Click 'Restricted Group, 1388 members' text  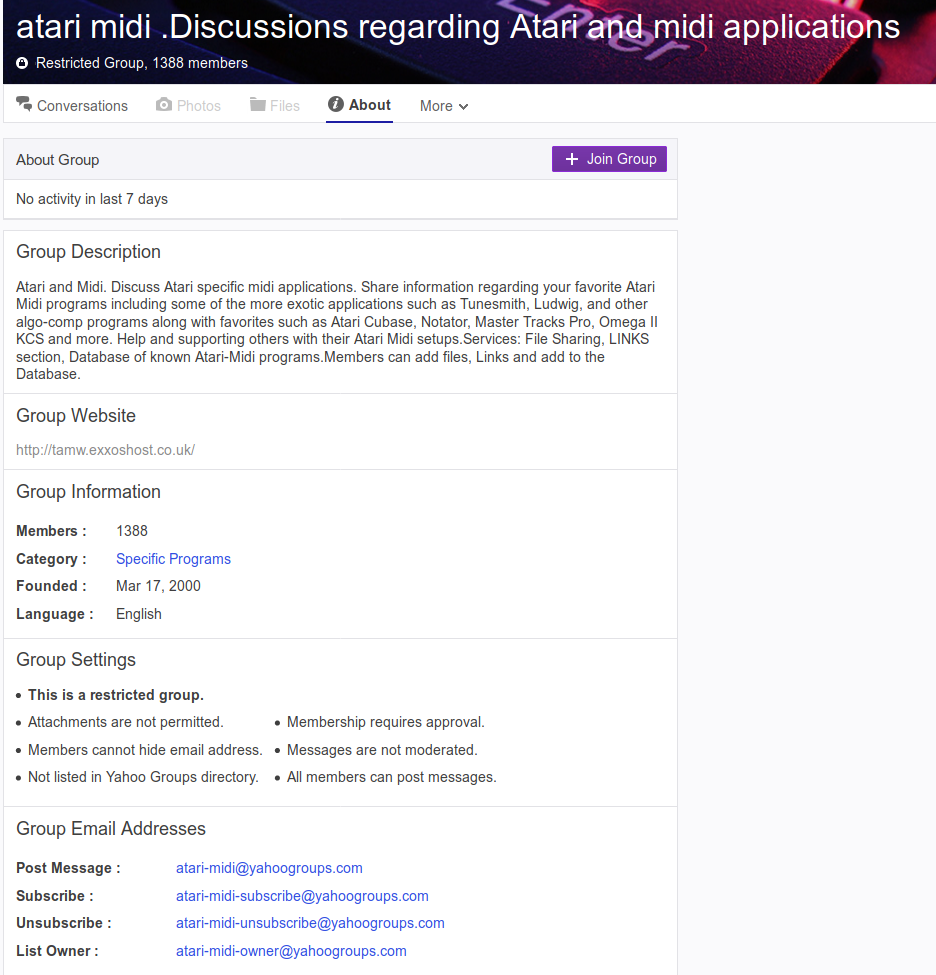click(x=142, y=63)
